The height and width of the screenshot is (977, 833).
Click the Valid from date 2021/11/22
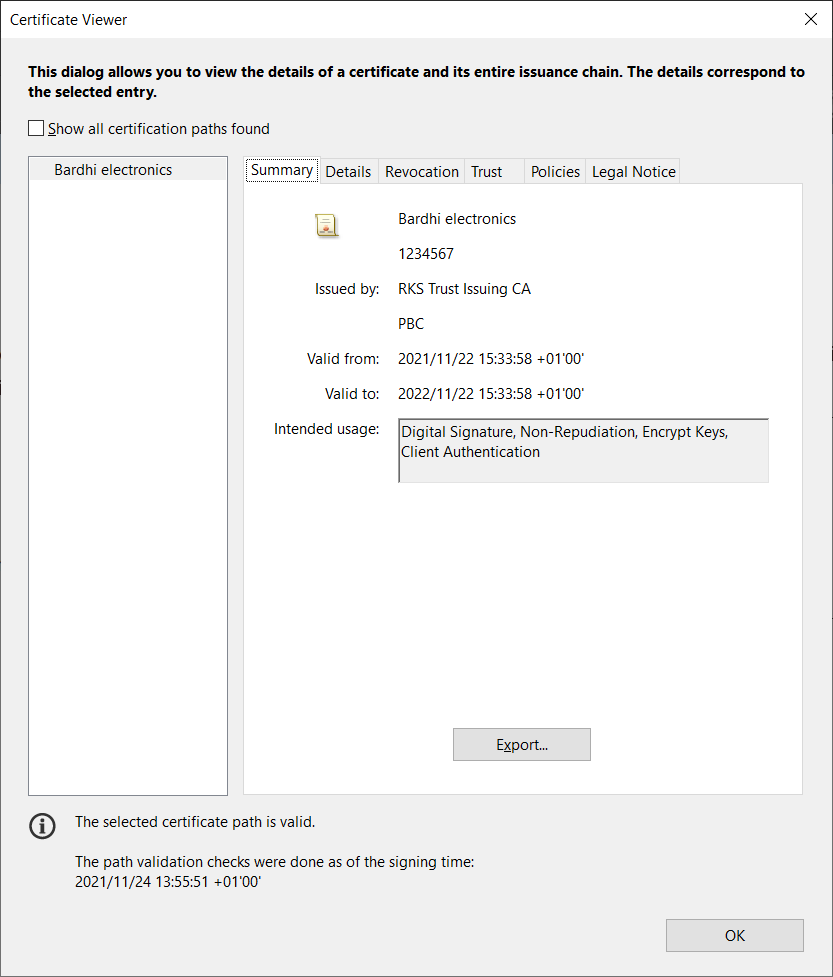click(x=491, y=359)
